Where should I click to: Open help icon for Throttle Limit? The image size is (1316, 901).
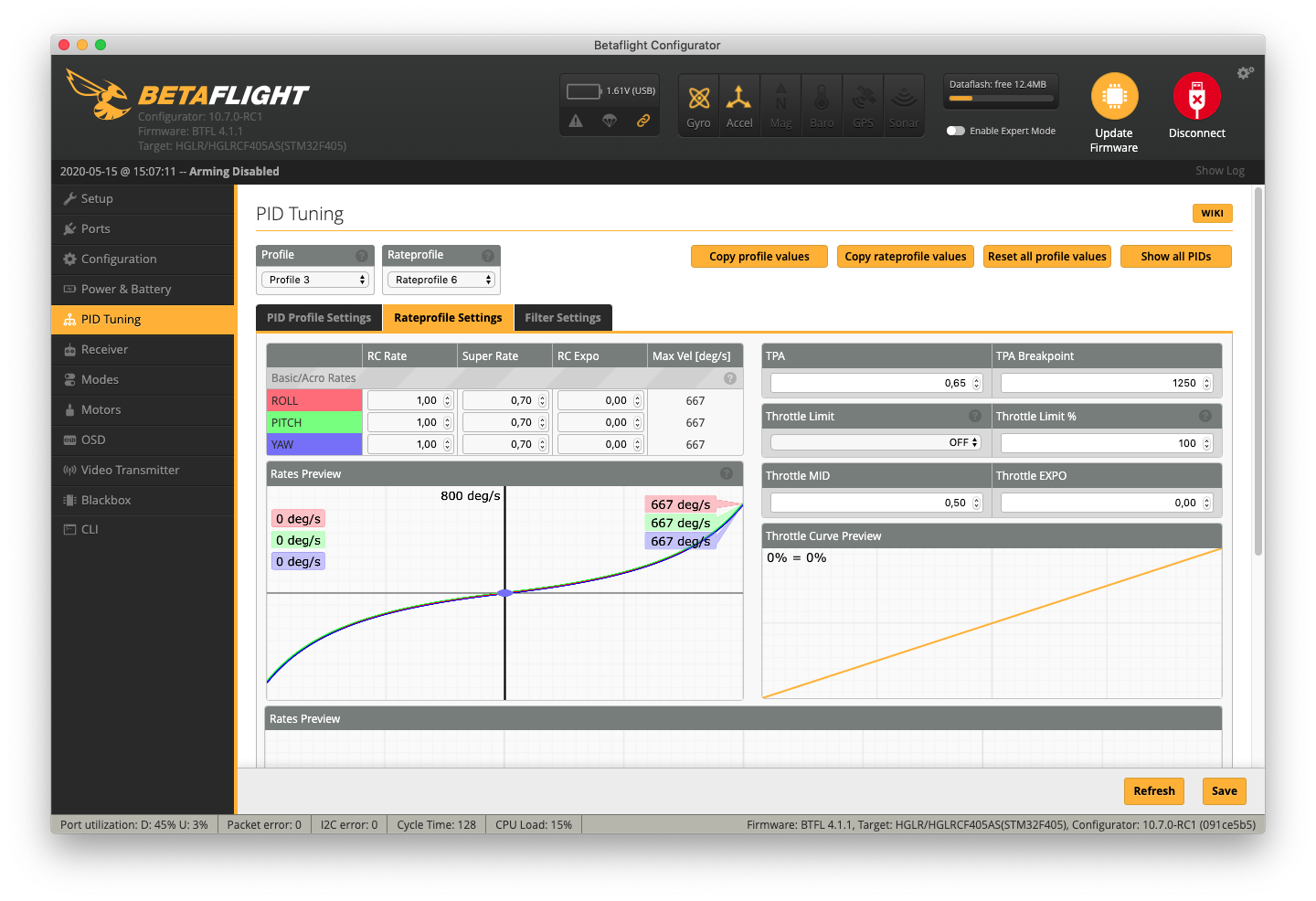point(975,416)
